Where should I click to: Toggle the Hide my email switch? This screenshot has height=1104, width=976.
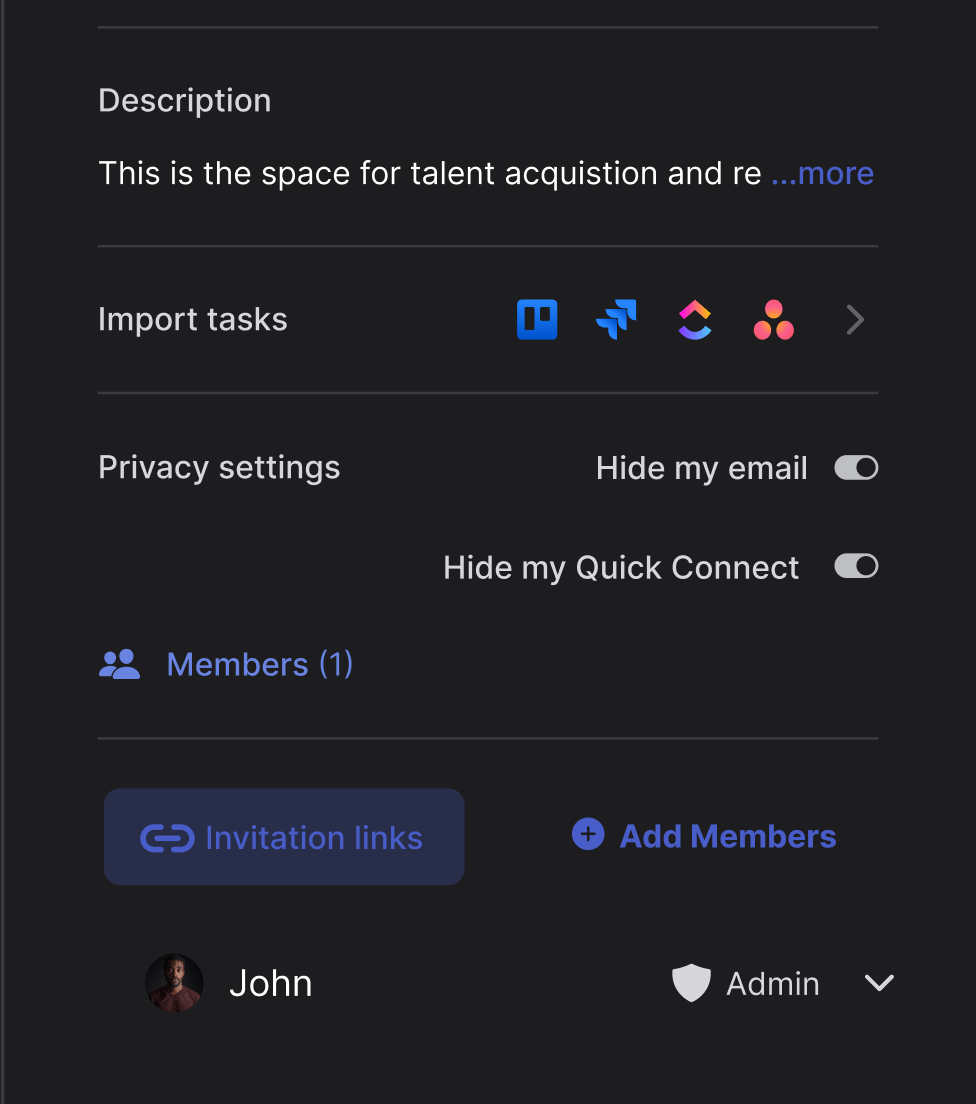856,468
